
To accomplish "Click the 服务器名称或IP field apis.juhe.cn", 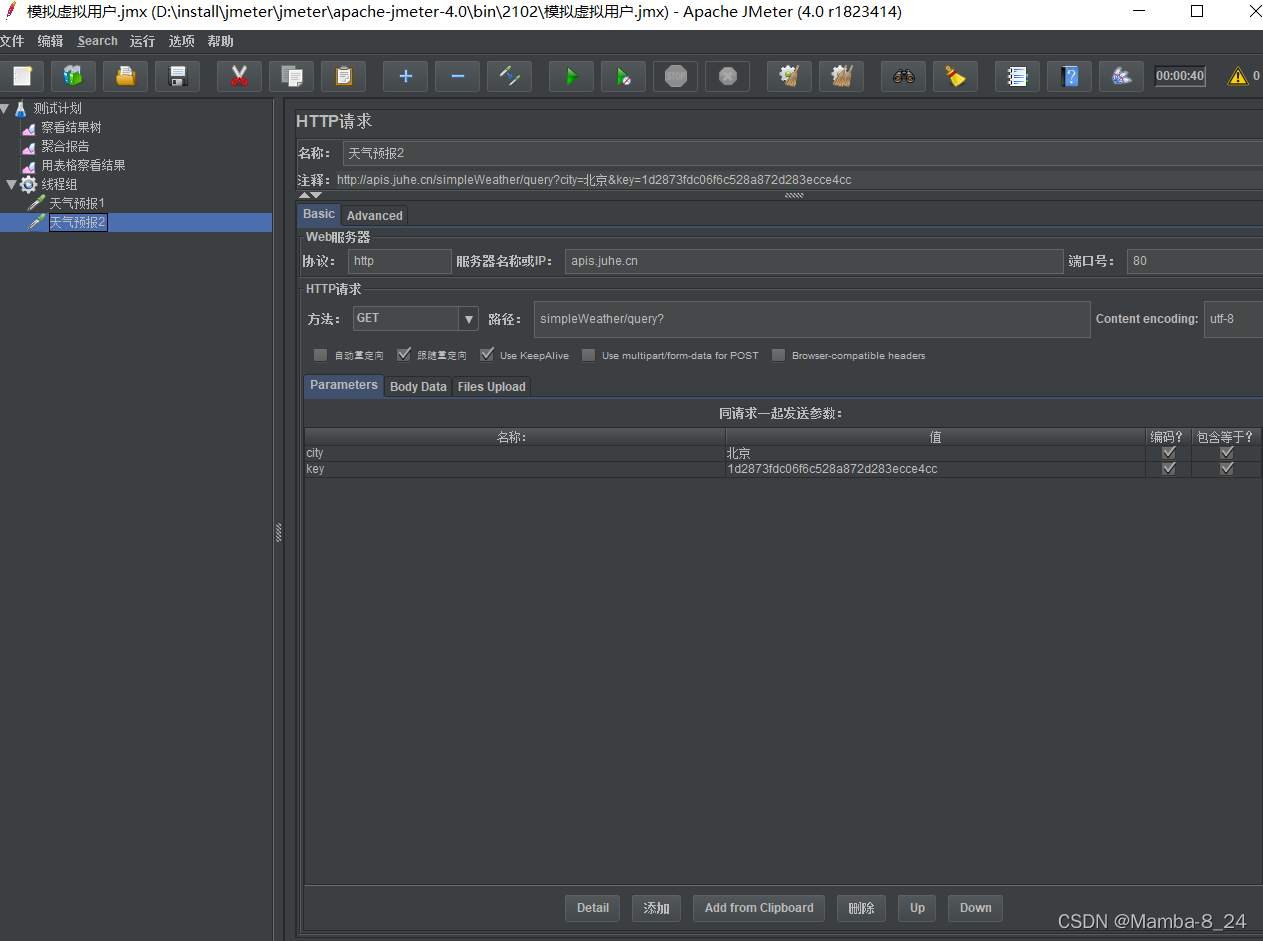I will click(814, 261).
